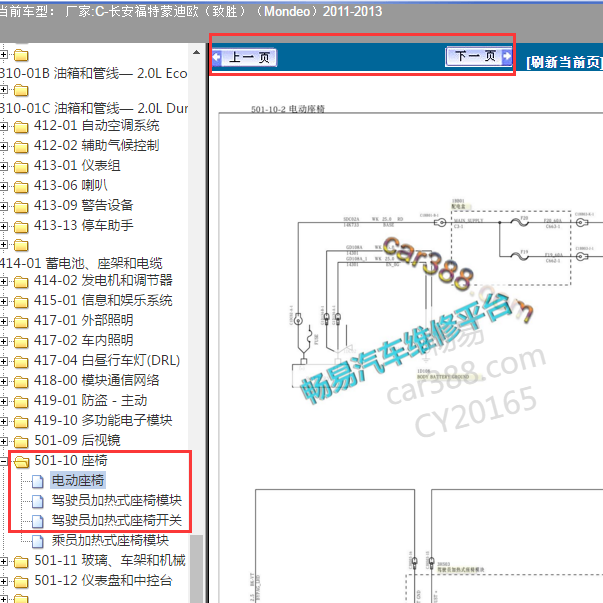Viewport: 603px width, 603px height.
Task: Open the 驾驶员加热式座椅模块 page
Action: click(117, 501)
